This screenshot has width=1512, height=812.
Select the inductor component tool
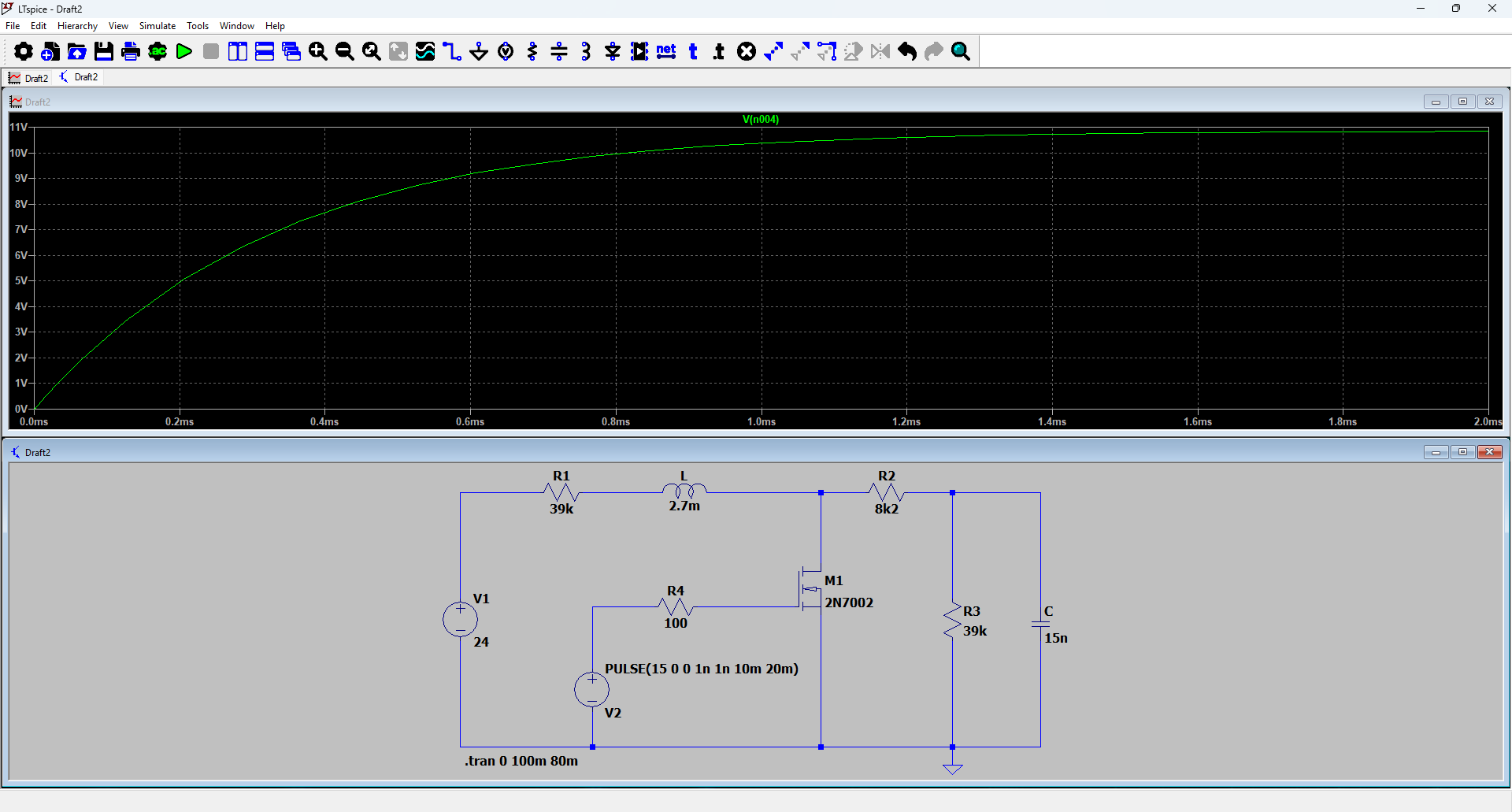[586, 52]
